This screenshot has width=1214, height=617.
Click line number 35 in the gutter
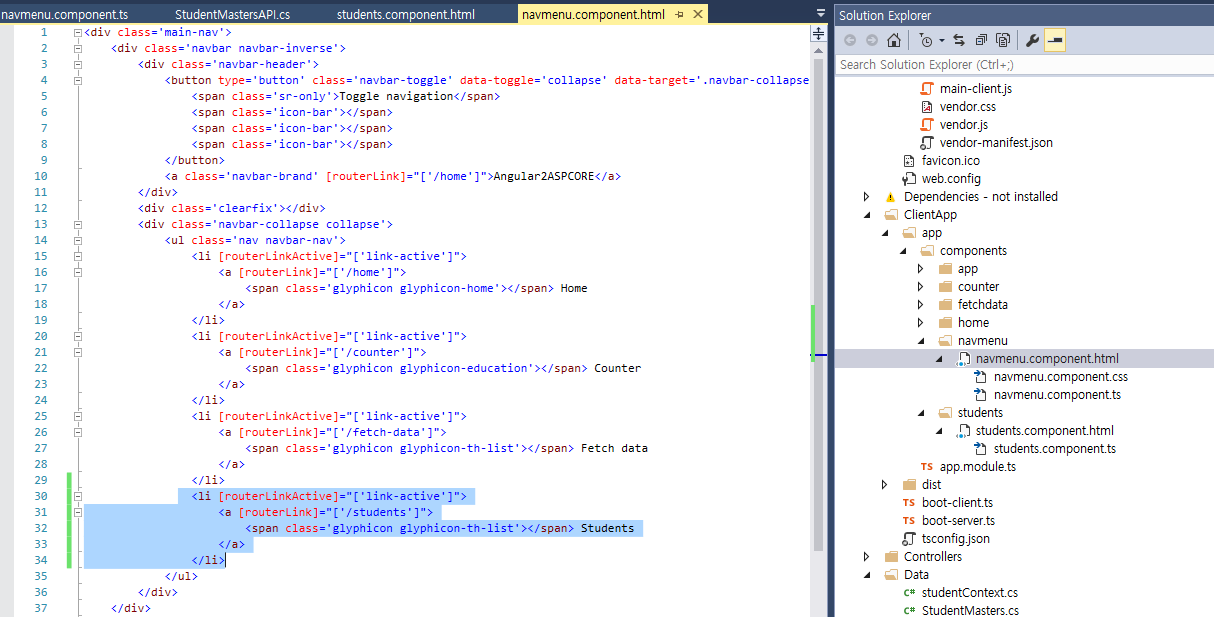(40, 576)
